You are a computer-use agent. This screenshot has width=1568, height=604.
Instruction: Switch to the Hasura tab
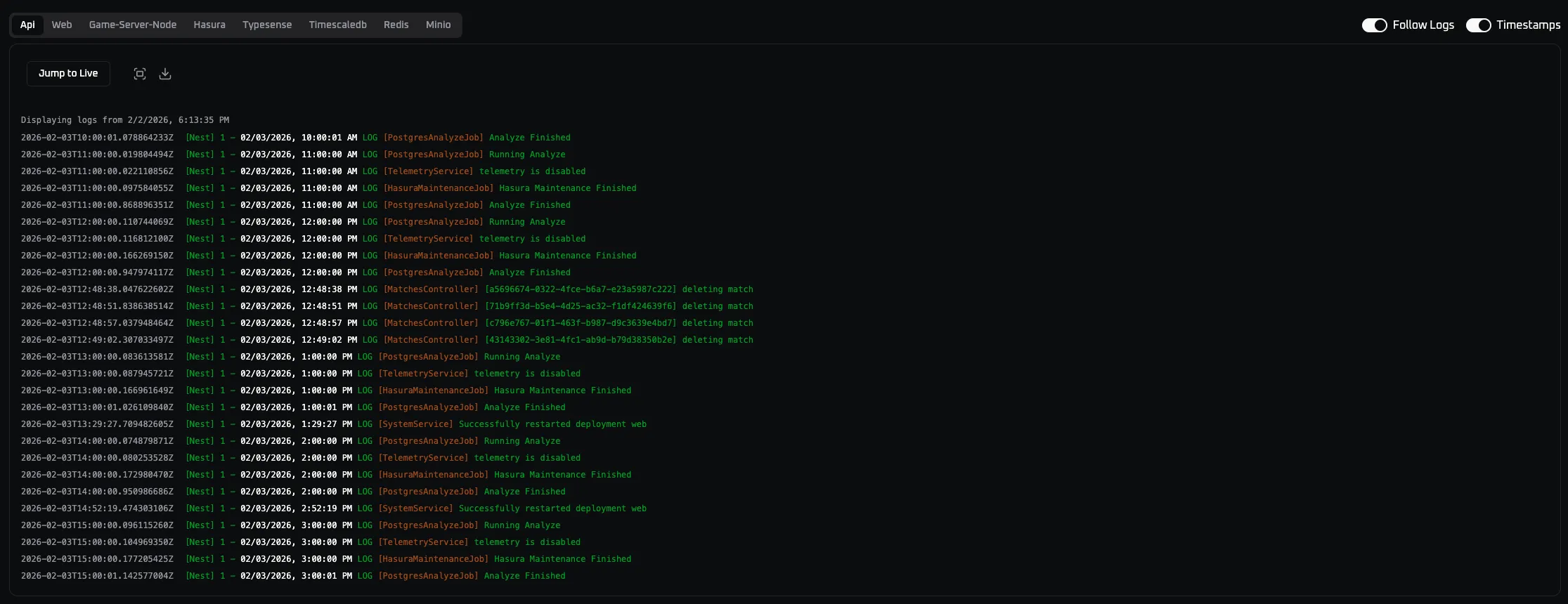click(209, 25)
